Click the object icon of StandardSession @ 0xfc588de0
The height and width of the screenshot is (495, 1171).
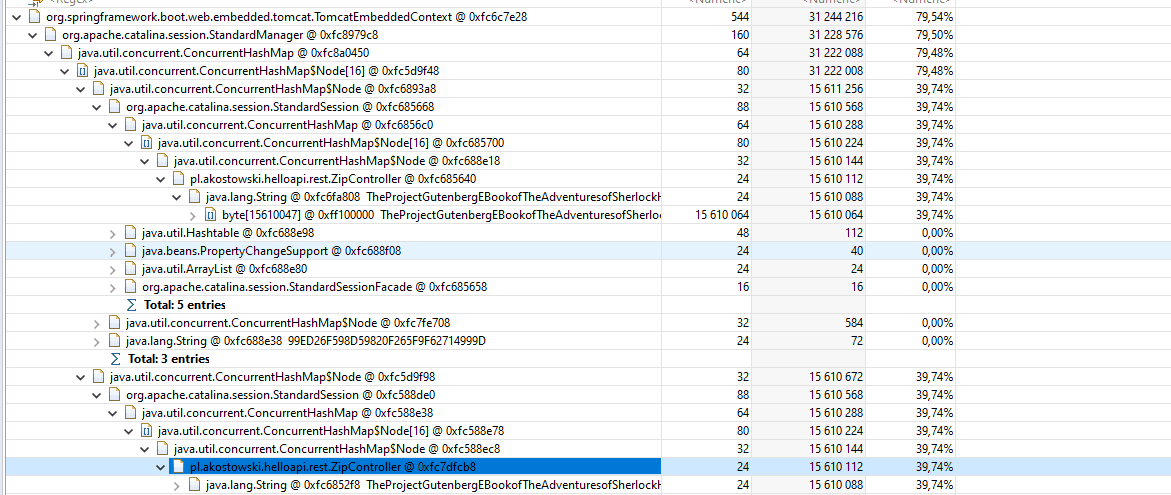[x=114, y=395]
